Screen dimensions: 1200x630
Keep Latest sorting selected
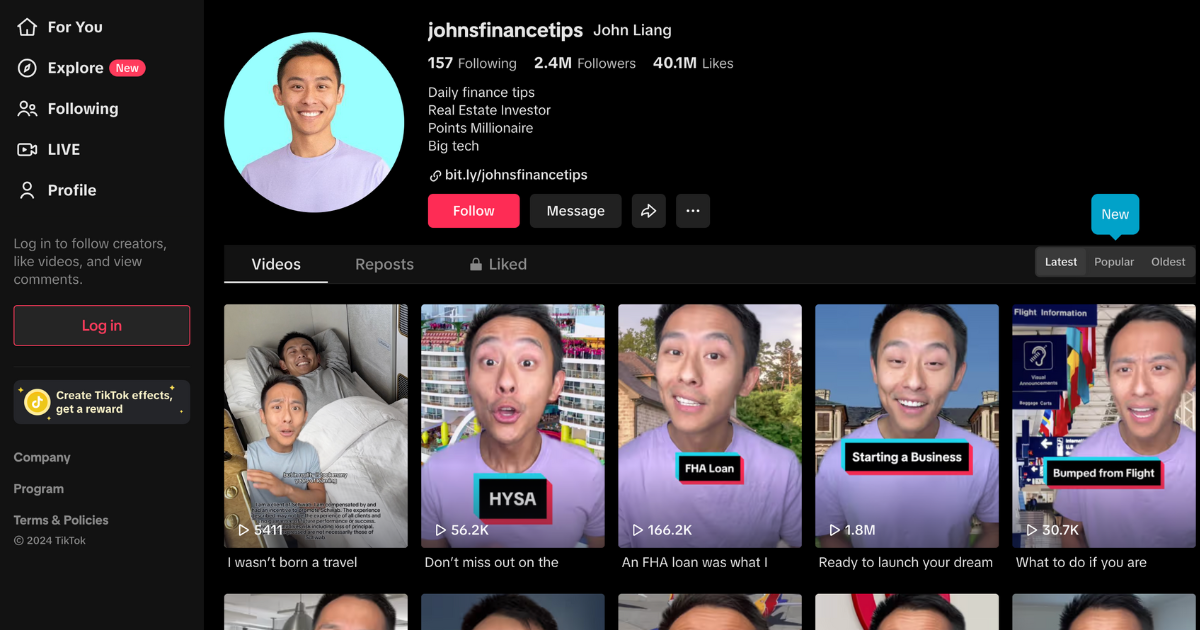point(1060,261)
